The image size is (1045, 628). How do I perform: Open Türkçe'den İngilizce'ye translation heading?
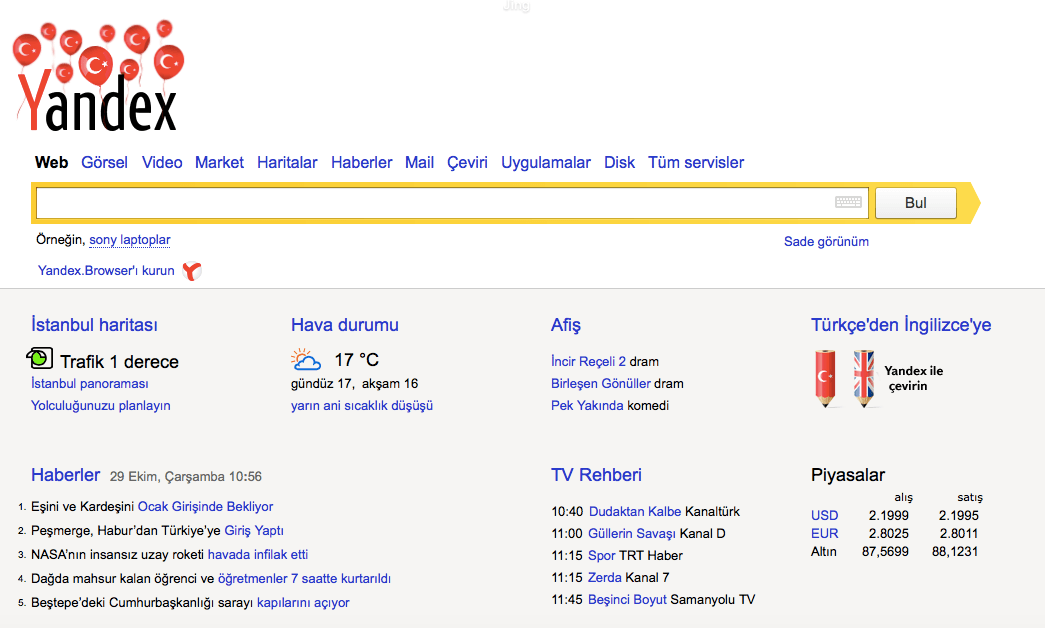901,325
